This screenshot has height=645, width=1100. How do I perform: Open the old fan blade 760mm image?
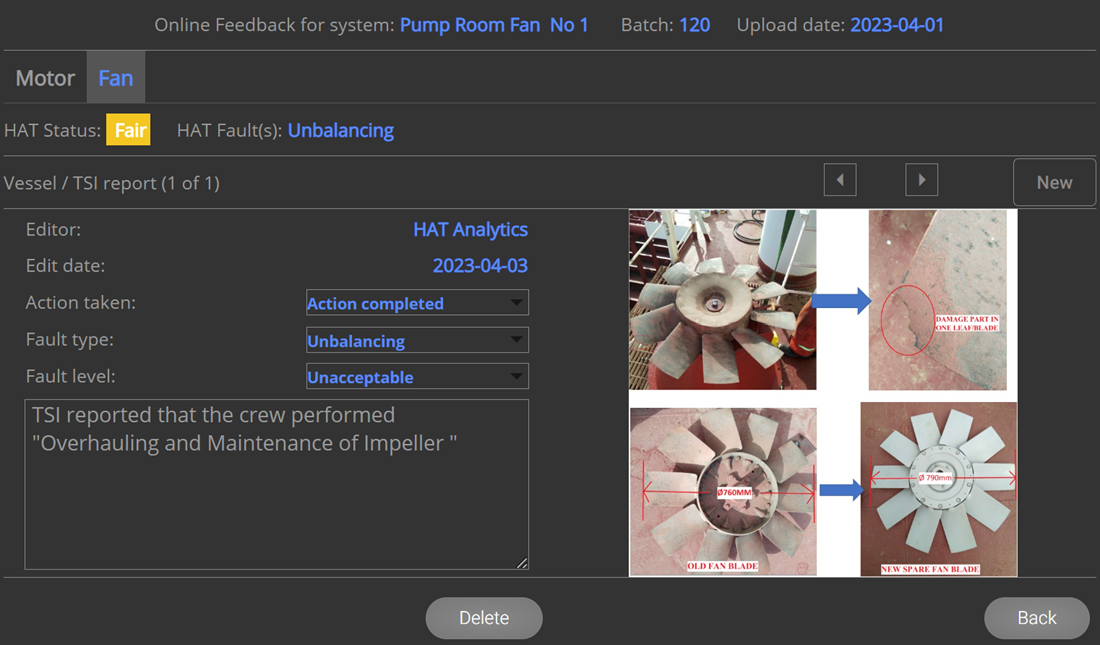point(722,490)
